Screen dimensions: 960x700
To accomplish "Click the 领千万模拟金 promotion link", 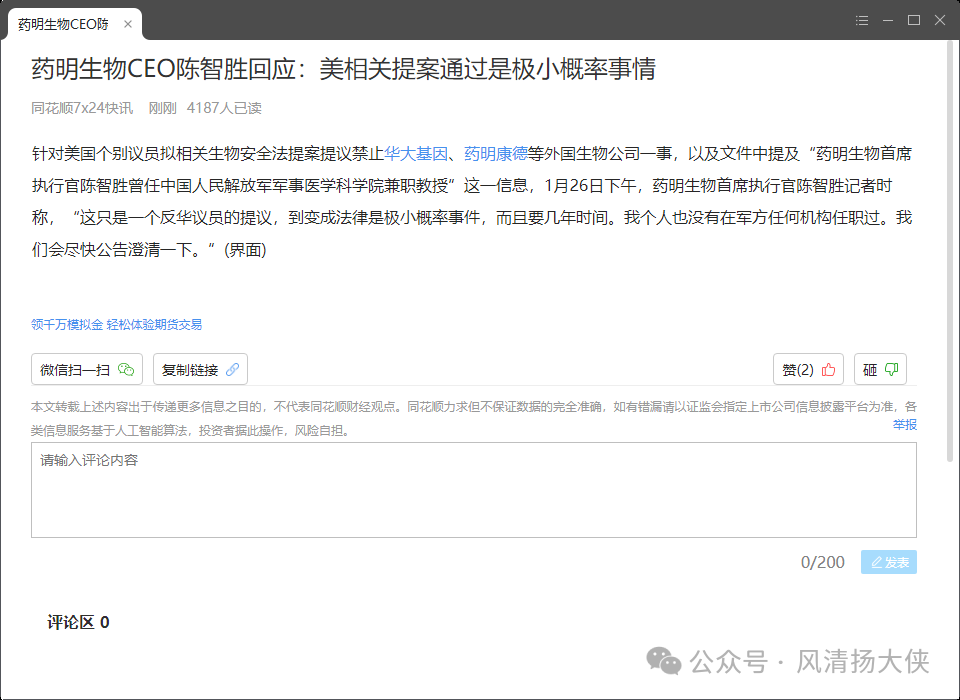I will (67, 325).
